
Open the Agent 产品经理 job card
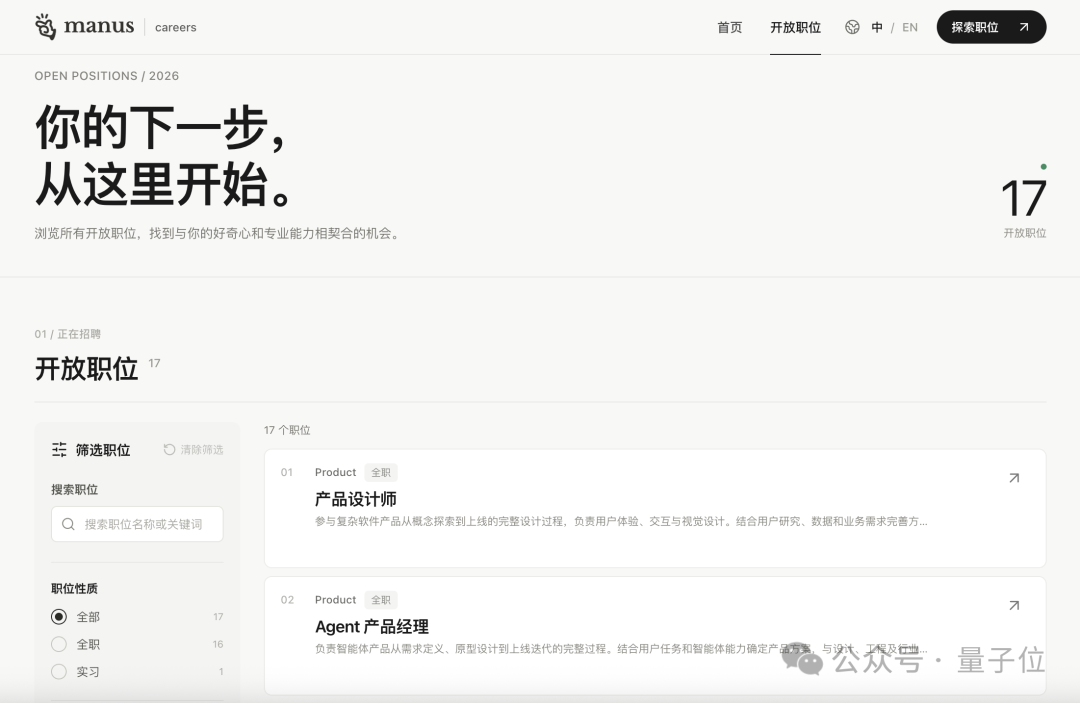click(x=655, y=636)
